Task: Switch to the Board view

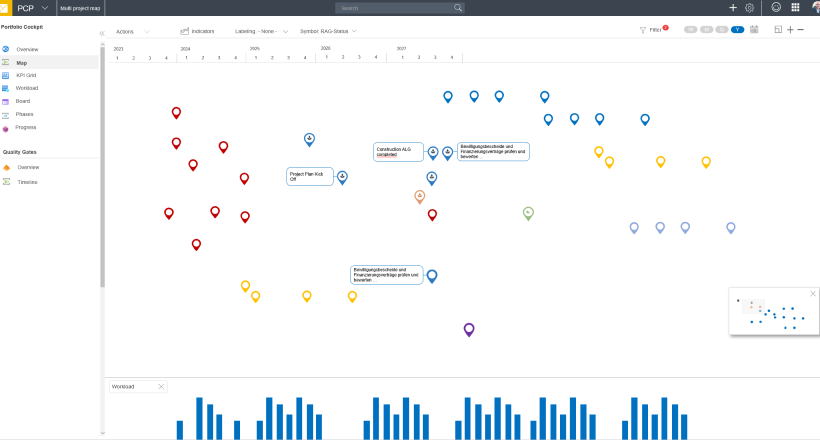Action: (23, 101)
